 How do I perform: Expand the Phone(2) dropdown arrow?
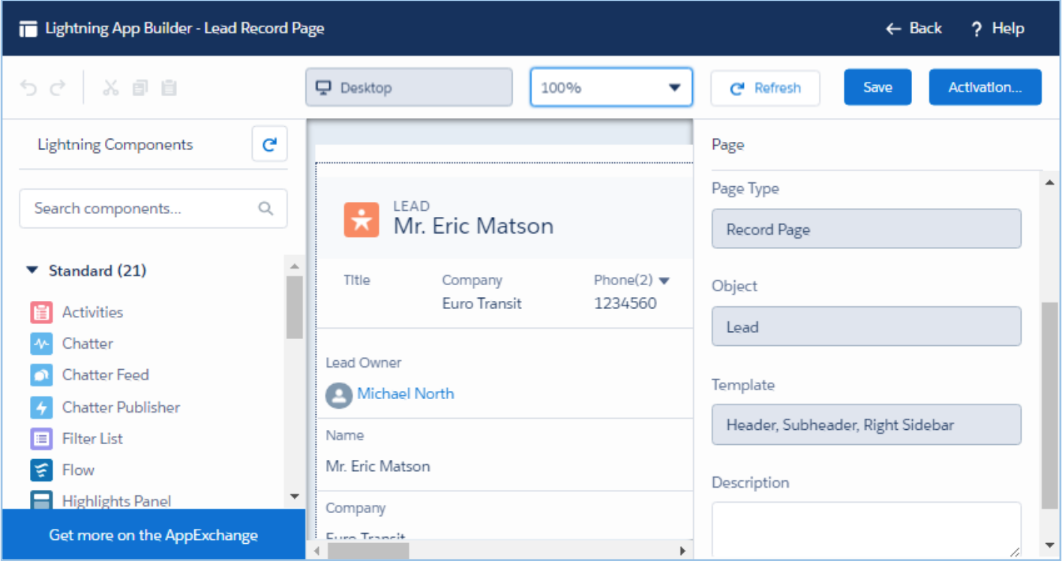coord(664,281)
